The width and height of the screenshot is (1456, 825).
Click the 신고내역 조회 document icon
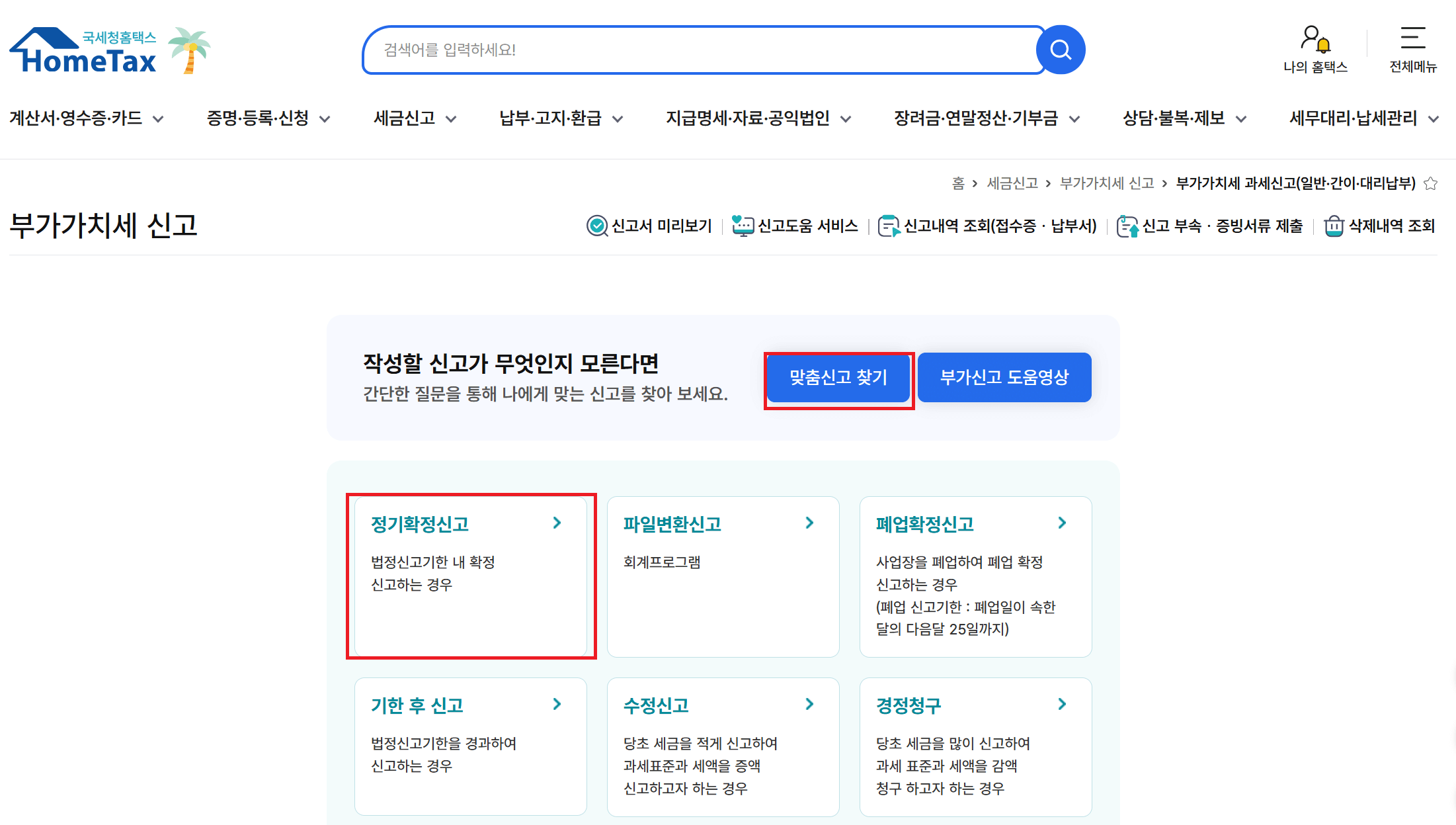(889, 226)
